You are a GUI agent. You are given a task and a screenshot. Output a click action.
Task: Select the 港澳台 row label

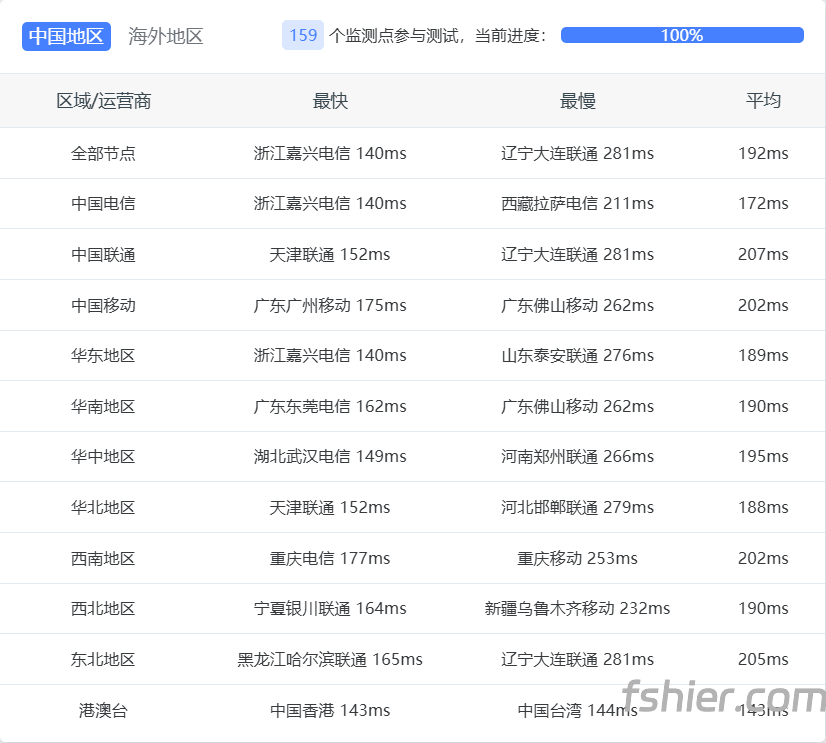(103, 710)
